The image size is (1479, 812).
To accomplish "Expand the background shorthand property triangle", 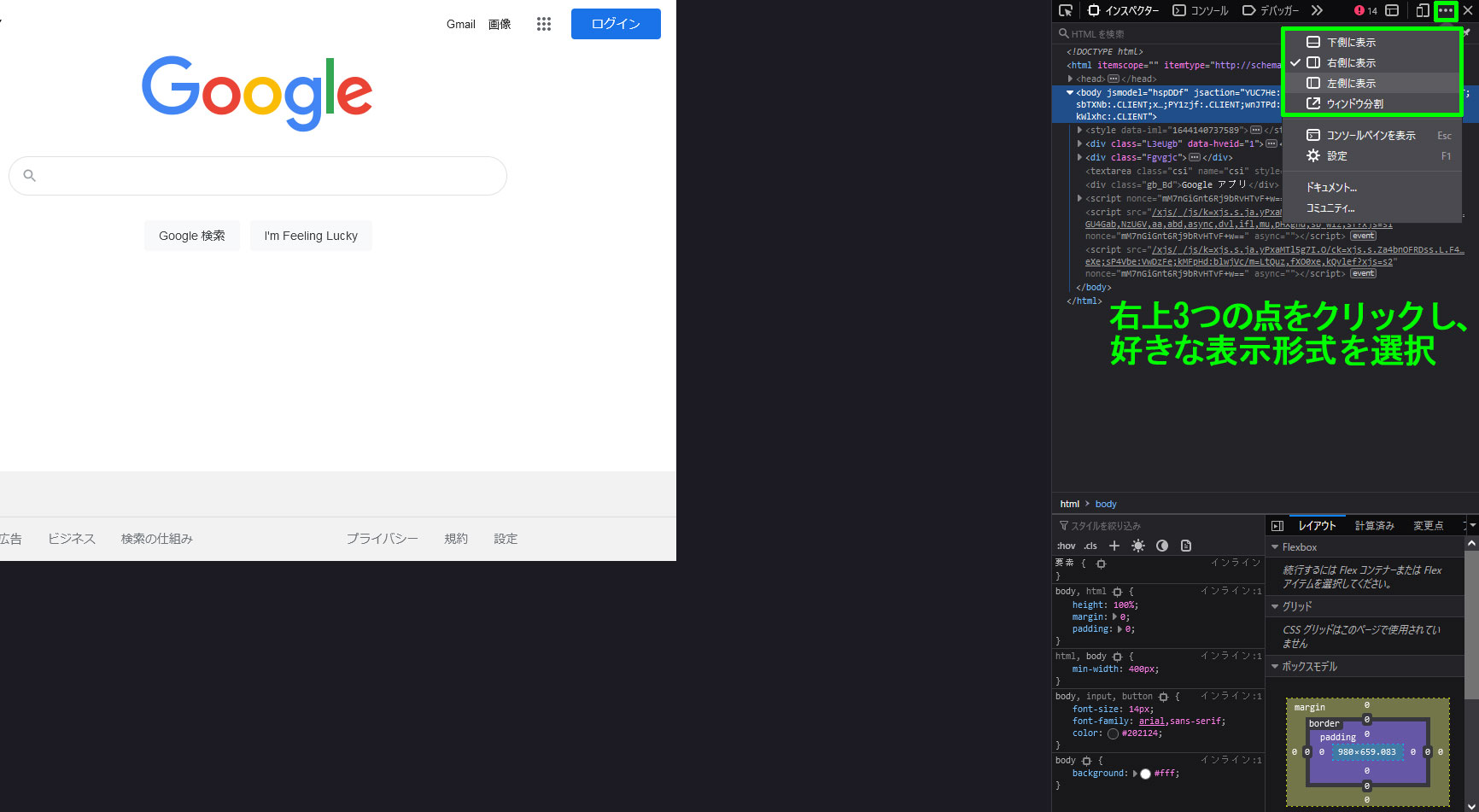I will [x=1135, y=774].
